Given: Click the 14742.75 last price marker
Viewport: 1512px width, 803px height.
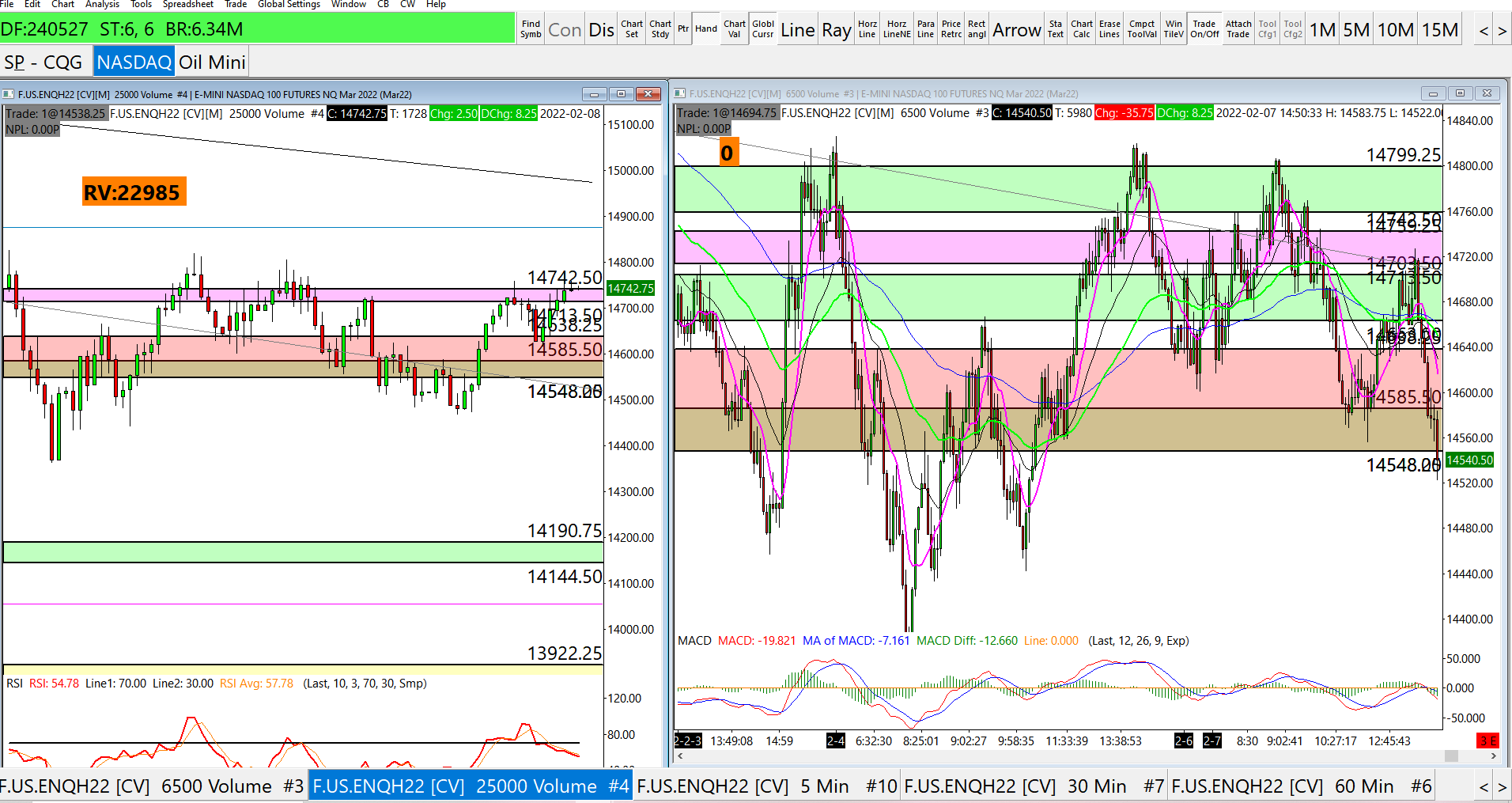Looking at the screenshot, I should point(630,288).
